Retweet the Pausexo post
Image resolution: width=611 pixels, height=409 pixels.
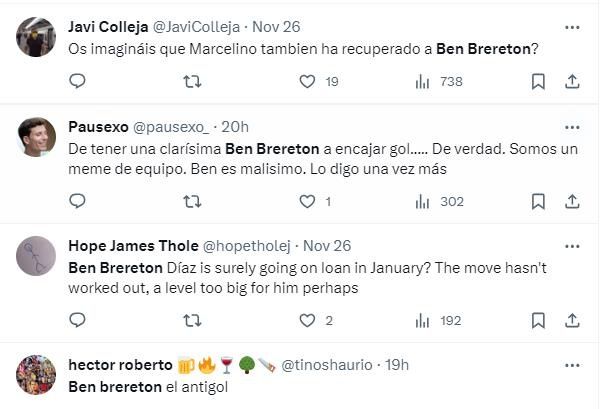point(192,202)
